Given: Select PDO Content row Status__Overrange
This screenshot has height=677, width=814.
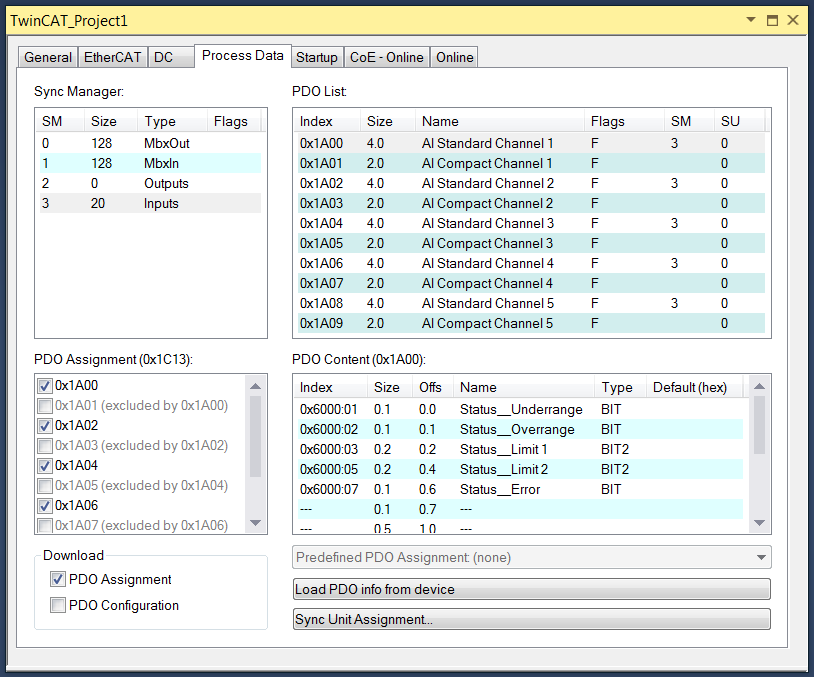Looking at the screenshot, I should (x=520, y=430).
